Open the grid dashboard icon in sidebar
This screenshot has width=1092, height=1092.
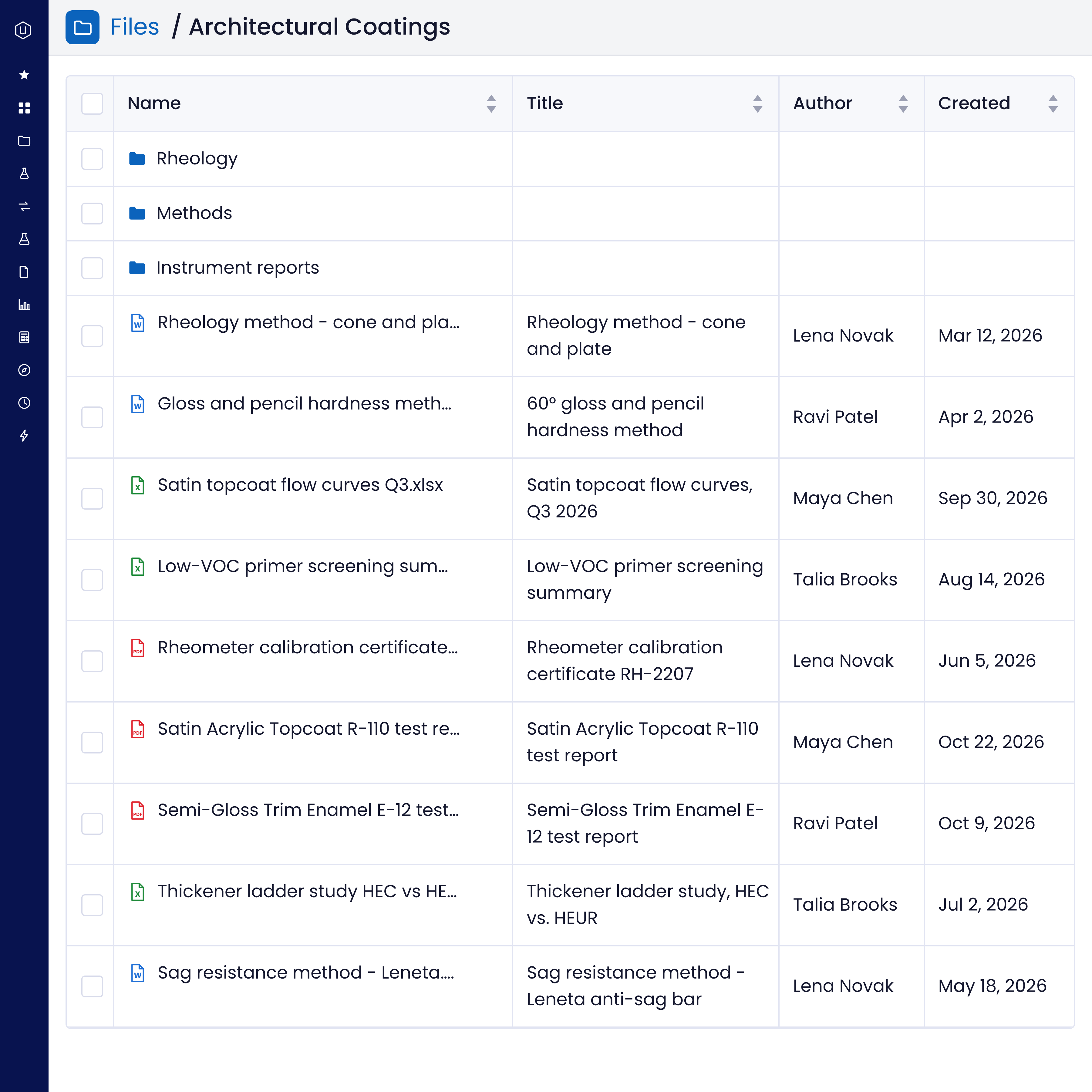coord(24,108)
